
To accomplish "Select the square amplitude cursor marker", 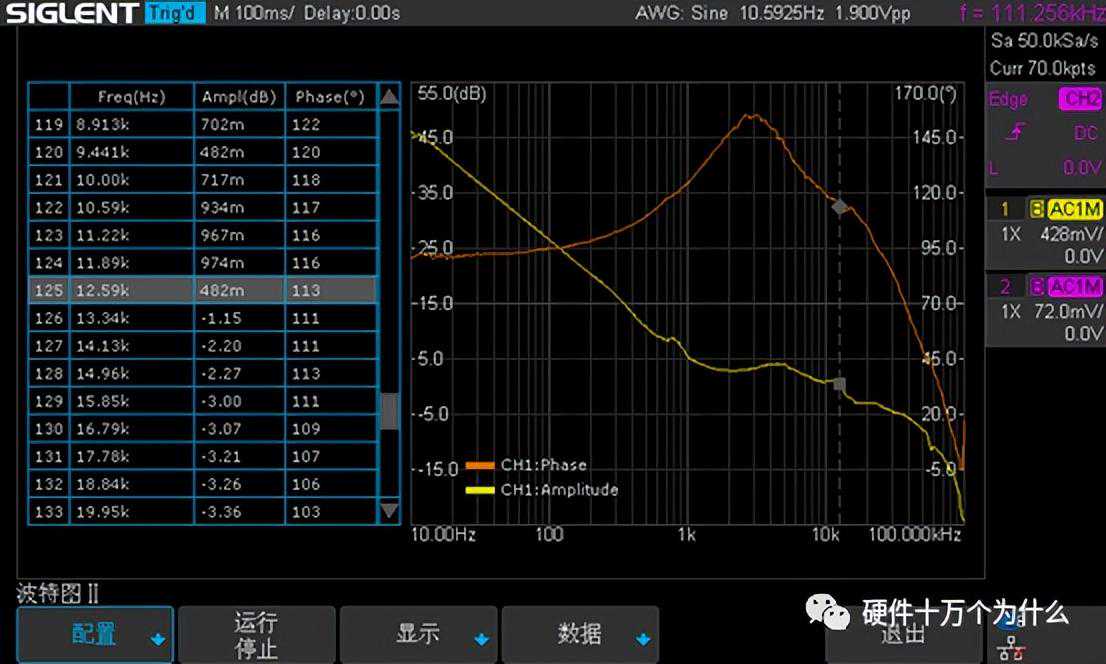I will click(839, 384).
